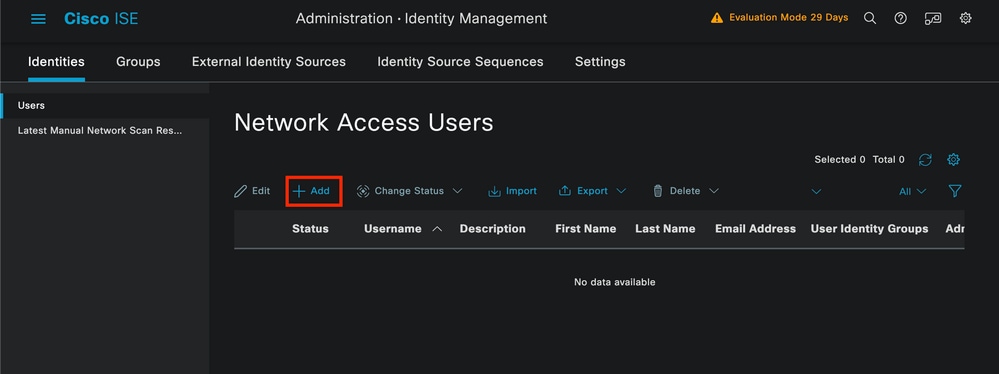Sort by the Status column
The height and width of the screenshot is (374, 999).
[310, 229]
